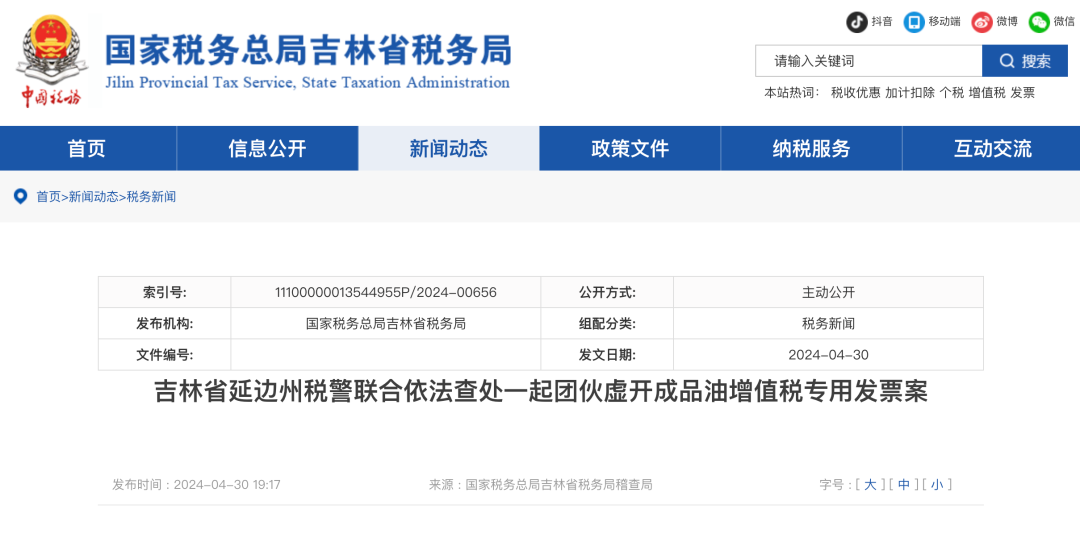Click the English title Jilin Provincial Tax Service
The image size is (1080, 534).
307,83
